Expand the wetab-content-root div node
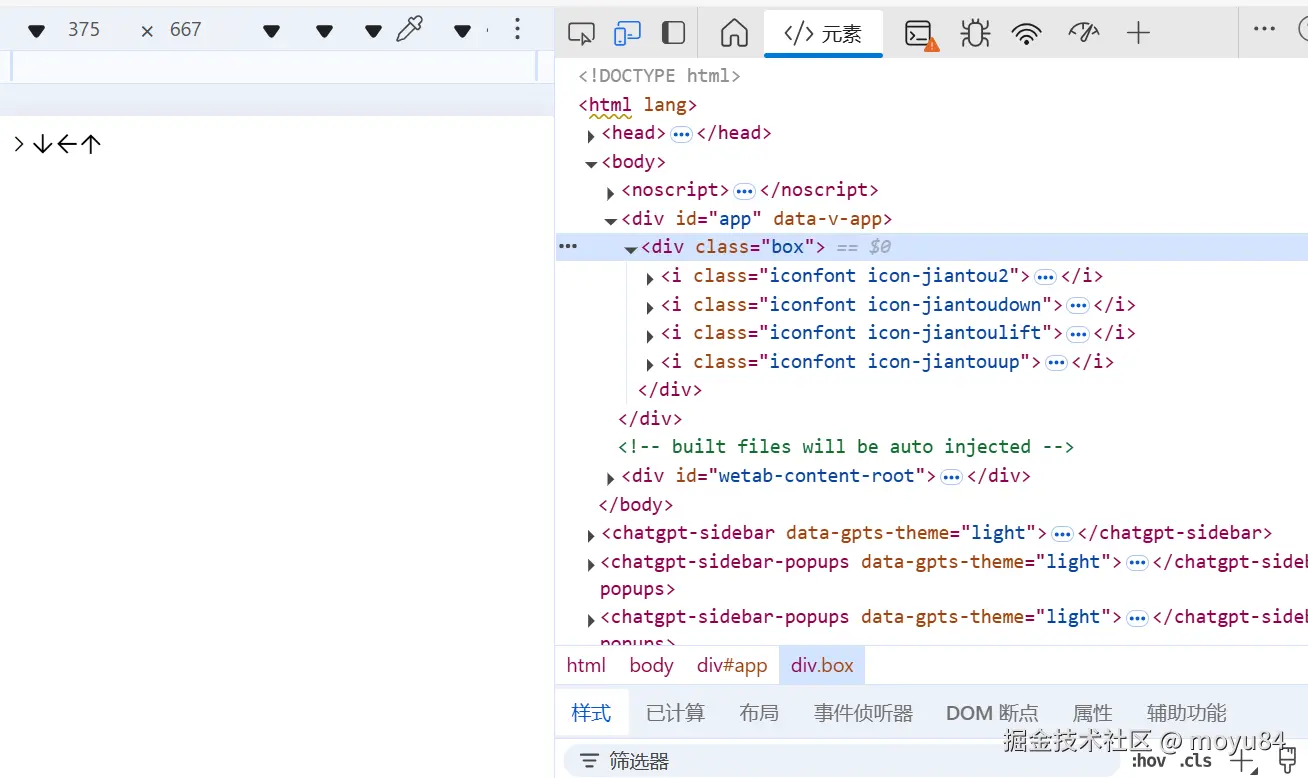Image resolution: width=1308 pixels, height=778 pixels. coord(611,478)
